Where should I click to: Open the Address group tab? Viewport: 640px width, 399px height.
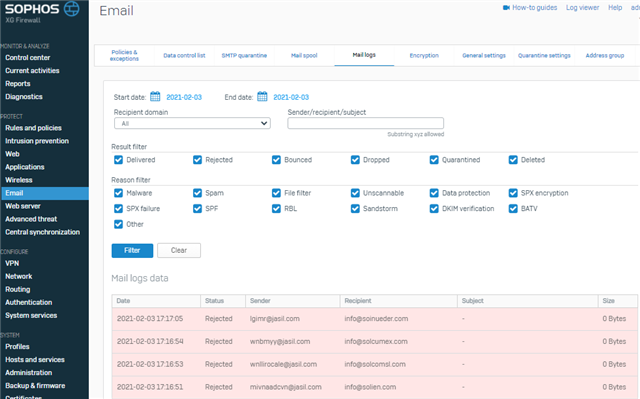click(604, 55)
